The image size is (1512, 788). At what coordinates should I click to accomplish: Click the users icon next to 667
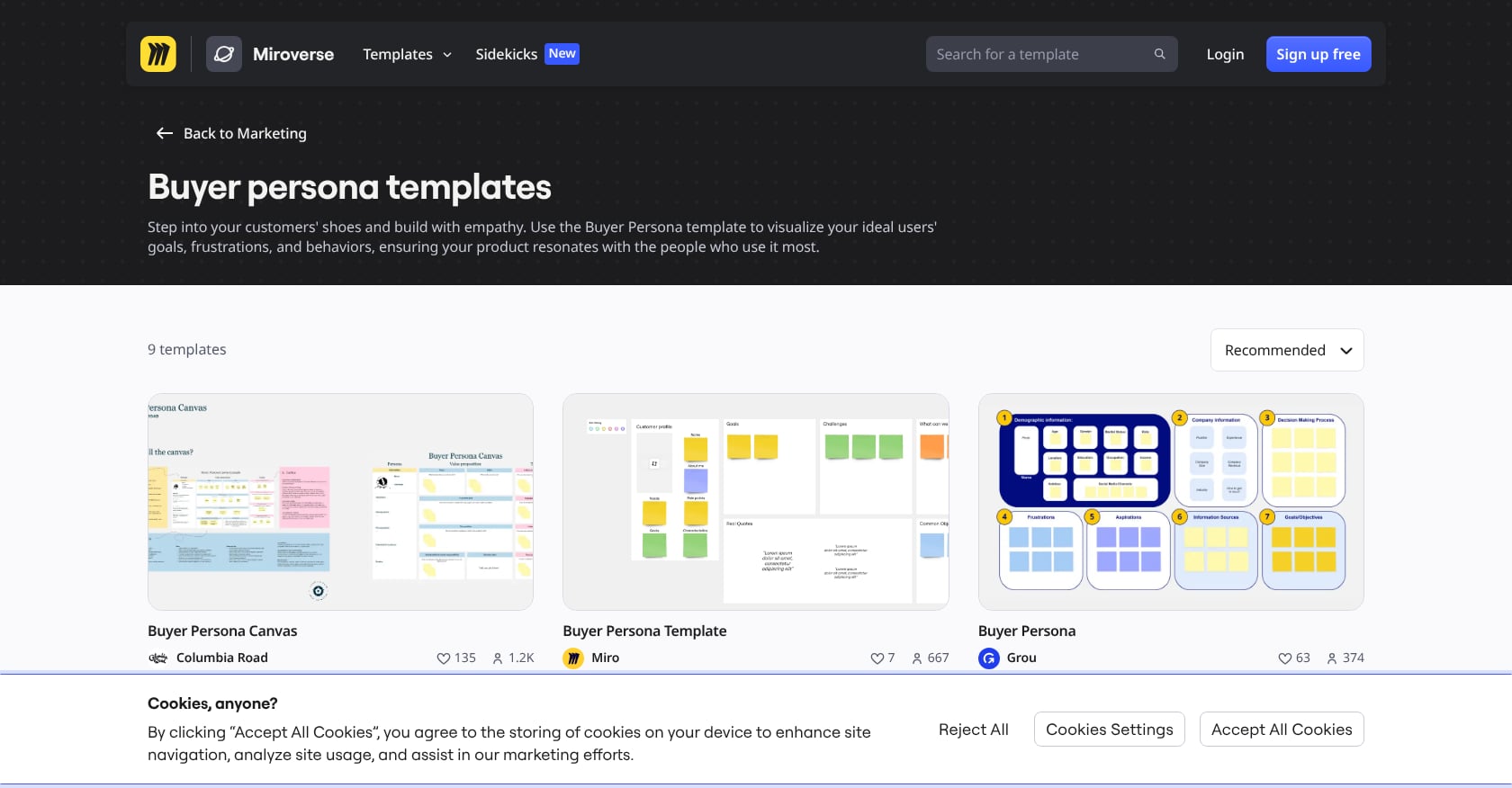tap(917, 658)
